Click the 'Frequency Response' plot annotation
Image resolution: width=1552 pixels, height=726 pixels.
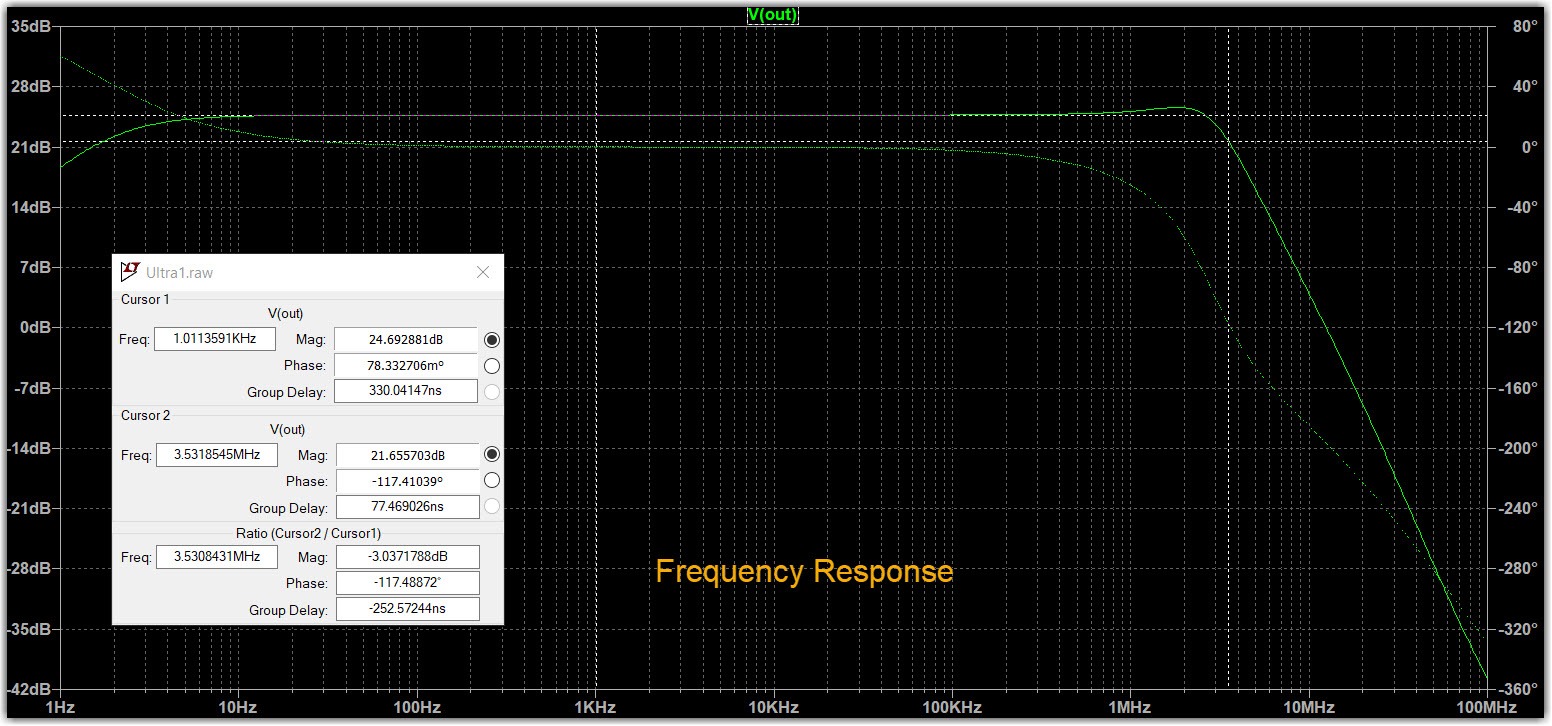(804, 571)
